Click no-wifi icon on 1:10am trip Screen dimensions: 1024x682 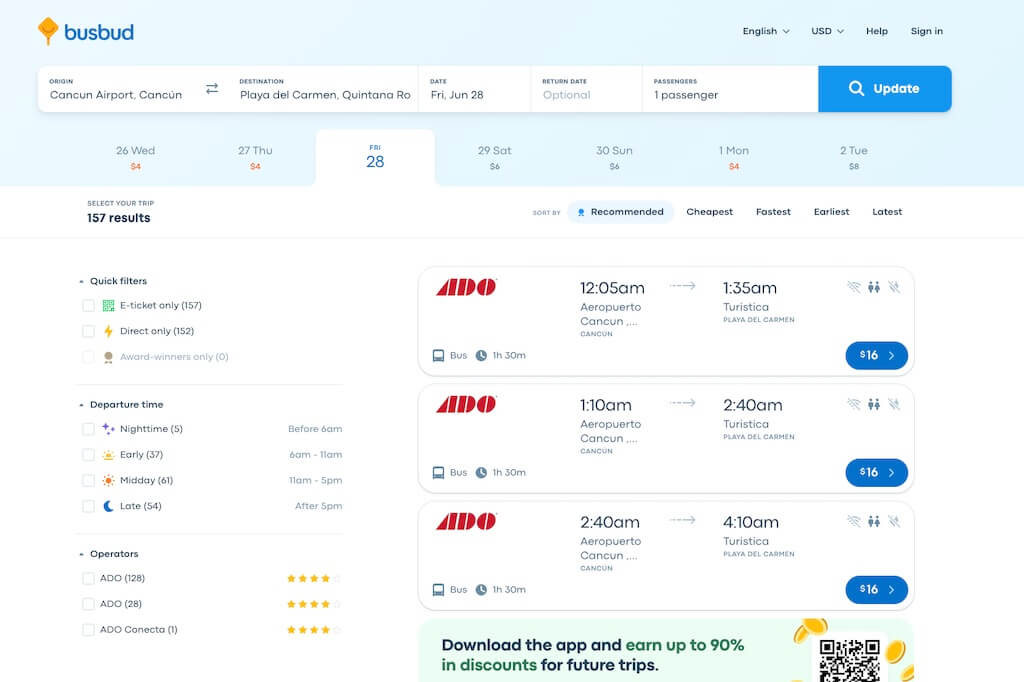pos(854,404)
